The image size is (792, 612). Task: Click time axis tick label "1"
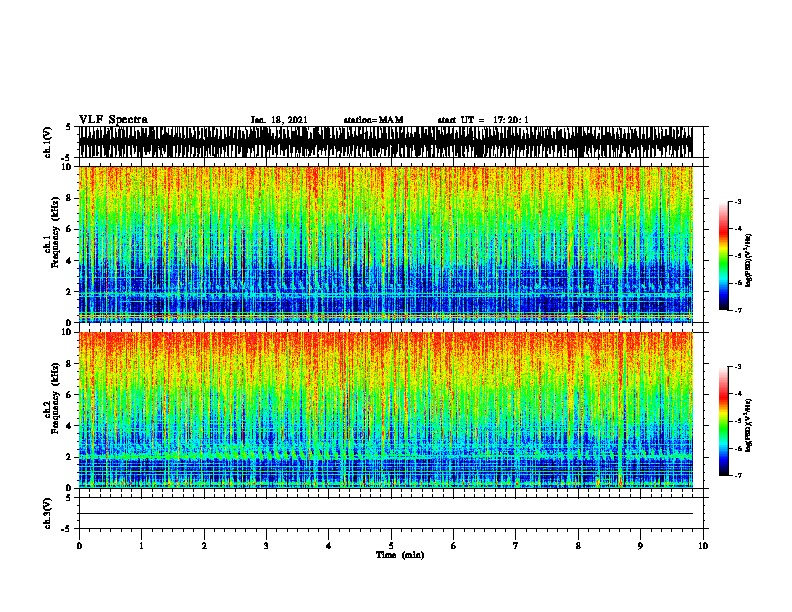click(141, 546)
